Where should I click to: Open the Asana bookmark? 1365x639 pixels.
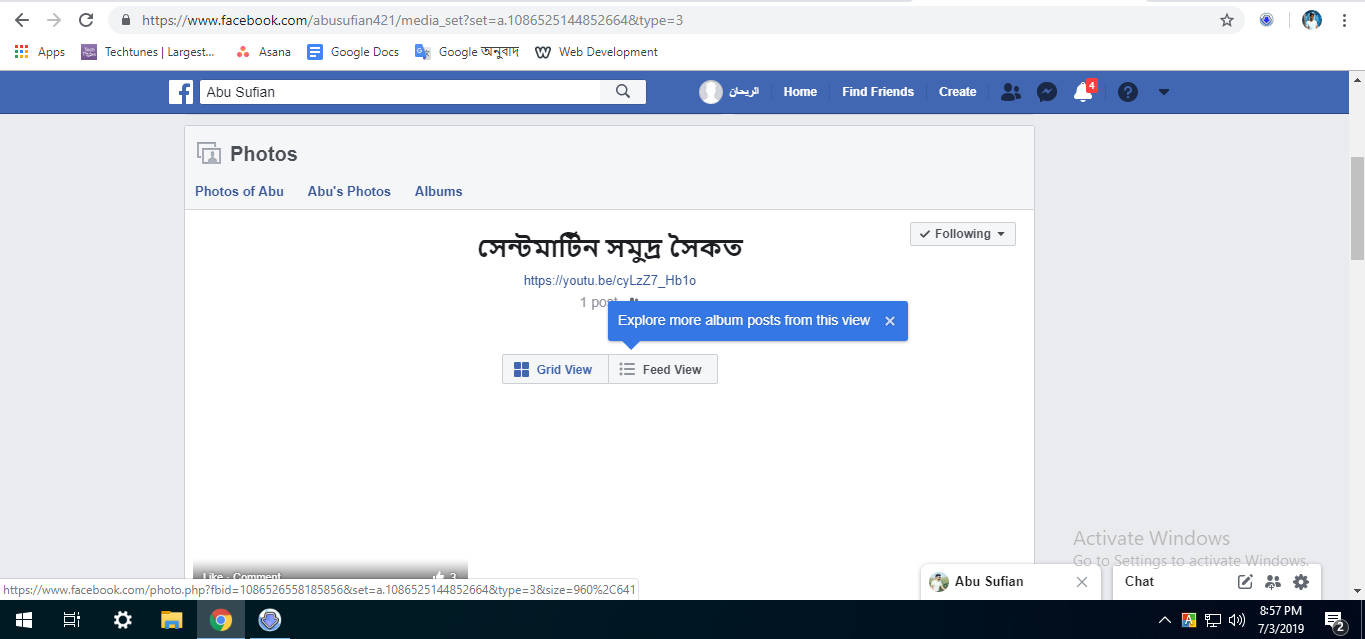[x=263, y=52]
